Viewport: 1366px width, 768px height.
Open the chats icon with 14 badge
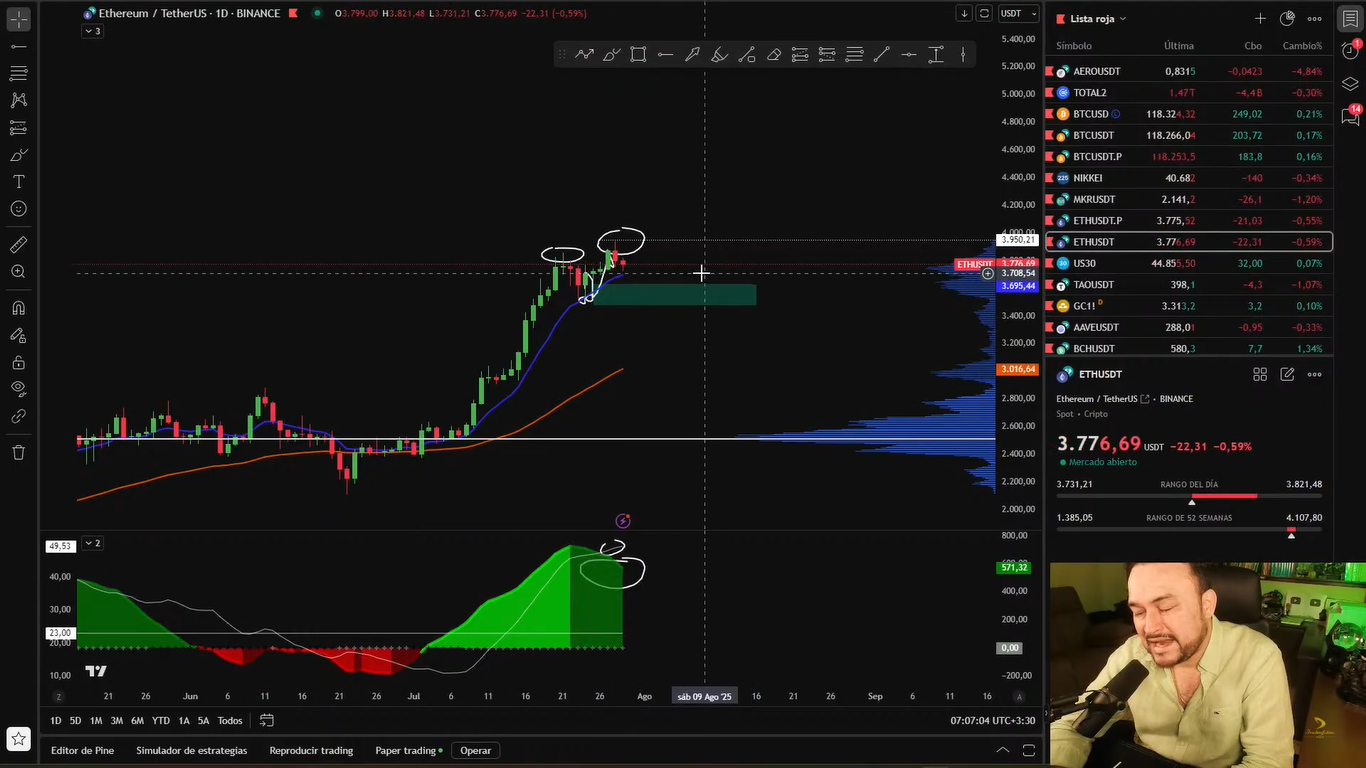click(x=1349, y=116)
